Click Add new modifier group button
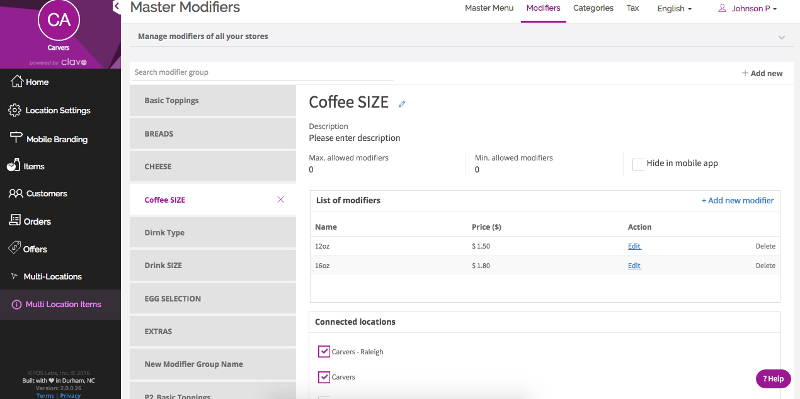 [x=762, y=73]
